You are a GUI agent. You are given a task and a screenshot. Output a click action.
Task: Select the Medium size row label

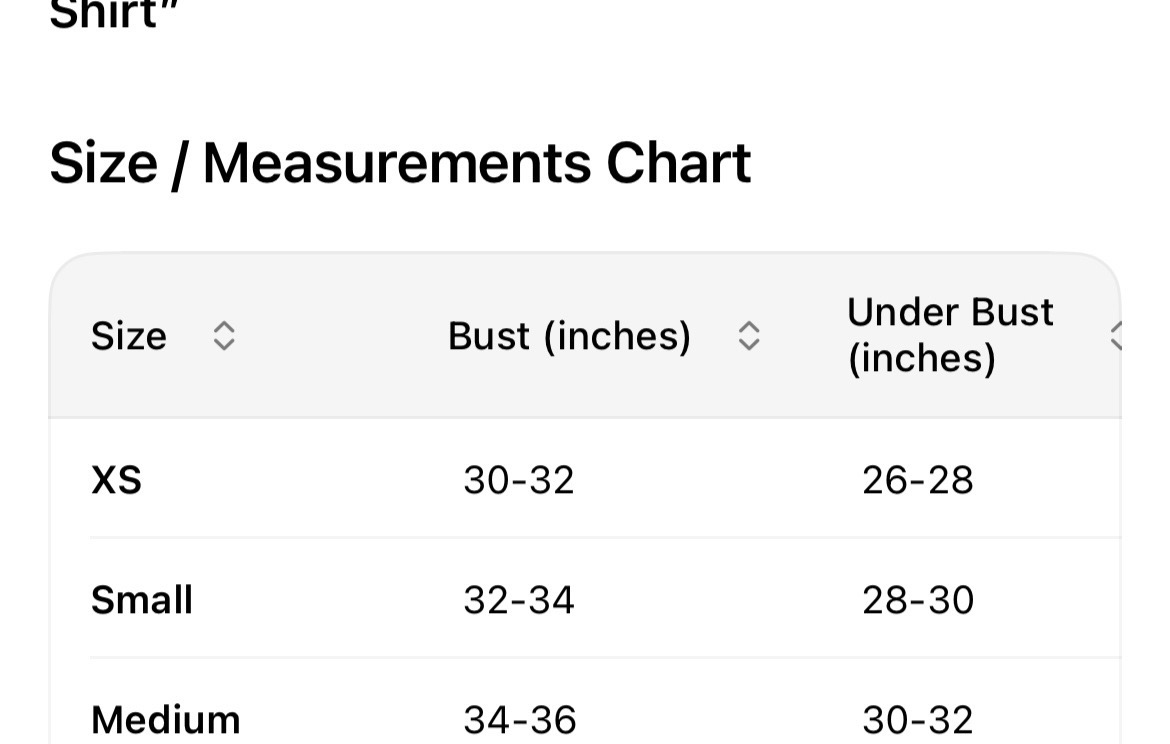click(166, 720)
